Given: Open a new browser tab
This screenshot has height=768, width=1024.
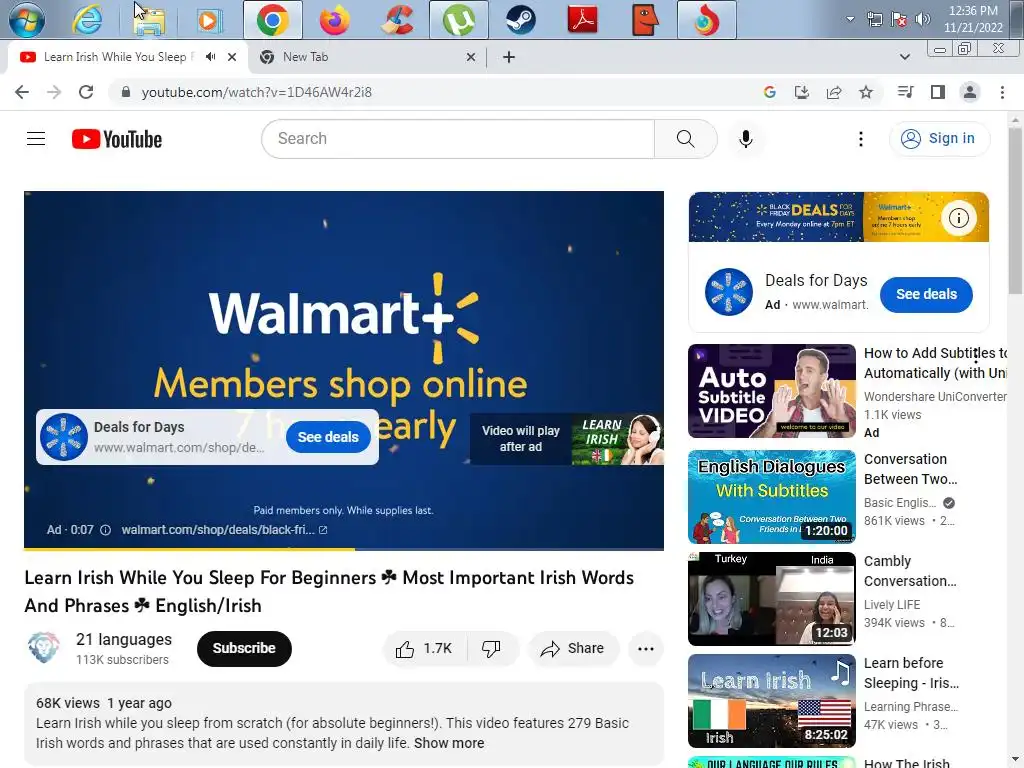Looking at the screenshot, I should (509, 57).
